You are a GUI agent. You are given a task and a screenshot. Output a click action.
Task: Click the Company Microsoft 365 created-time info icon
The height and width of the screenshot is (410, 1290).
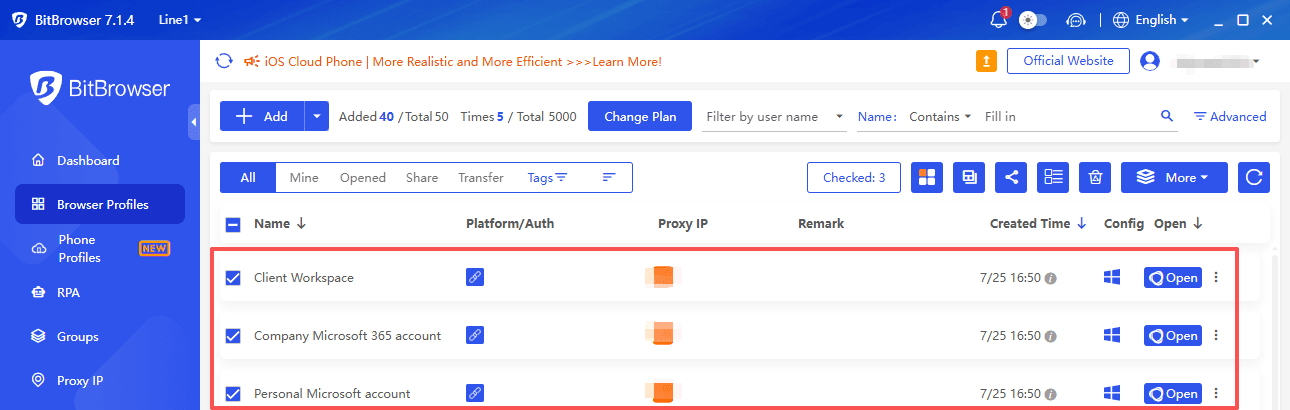pyautogui.click(x=1050, y=336)
